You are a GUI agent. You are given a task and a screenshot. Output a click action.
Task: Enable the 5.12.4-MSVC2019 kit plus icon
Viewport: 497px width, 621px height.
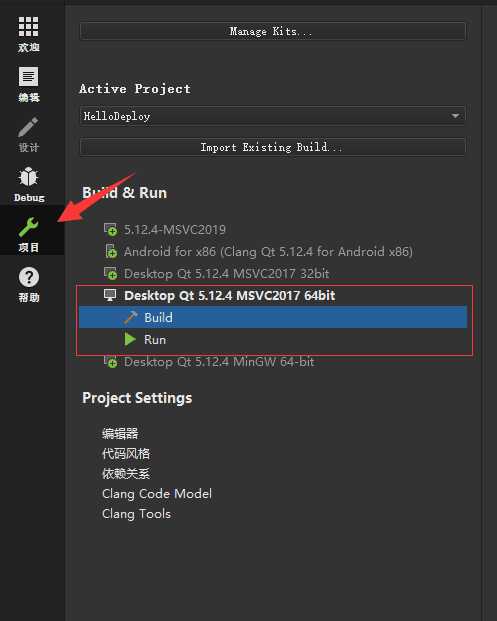pyautogui.click(x=110, y=230)
